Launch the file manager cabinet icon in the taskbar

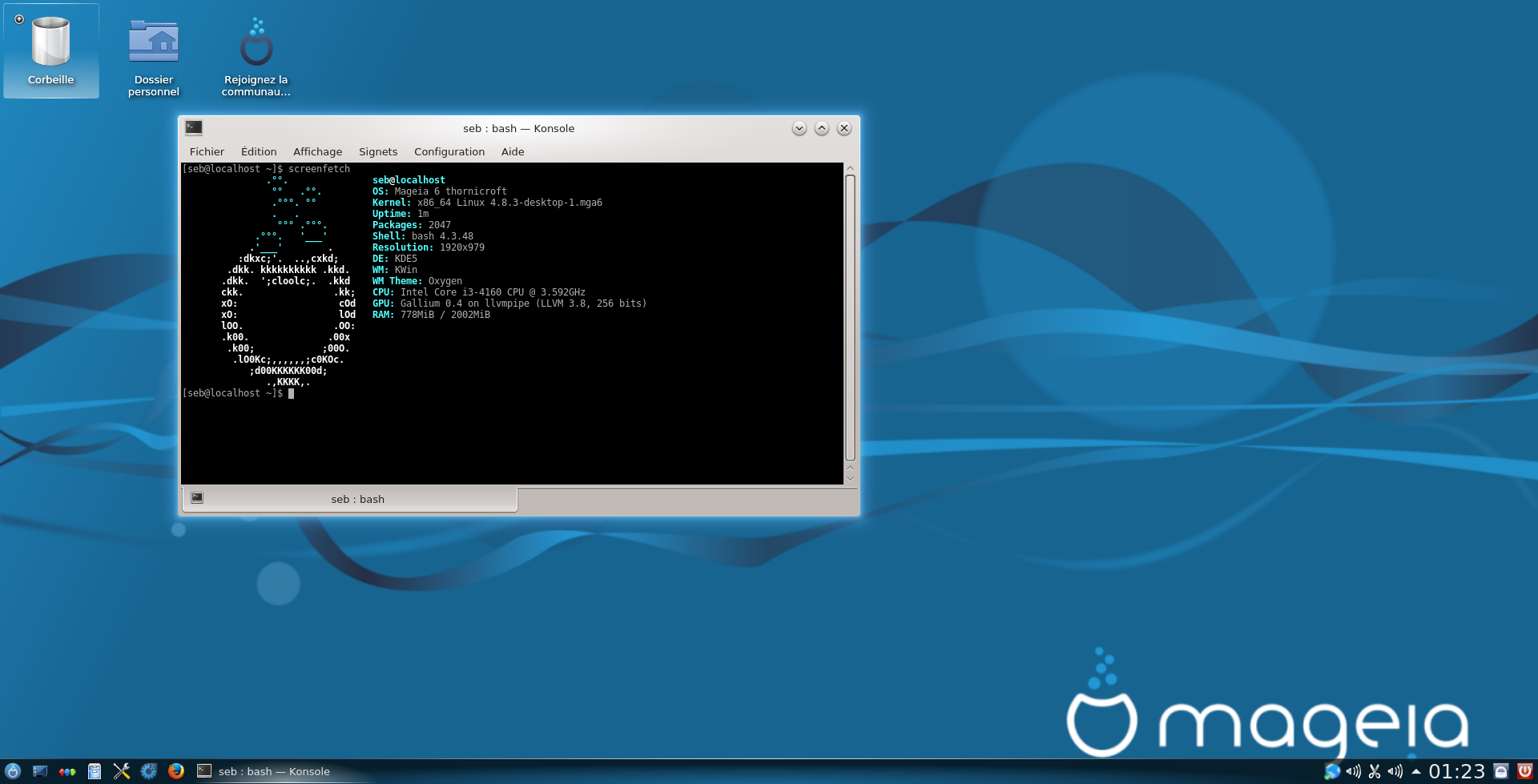95,771
